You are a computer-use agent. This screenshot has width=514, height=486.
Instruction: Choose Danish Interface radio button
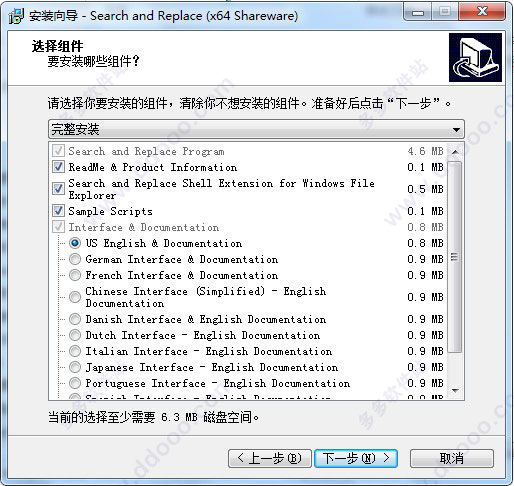(x=75, y=319)
